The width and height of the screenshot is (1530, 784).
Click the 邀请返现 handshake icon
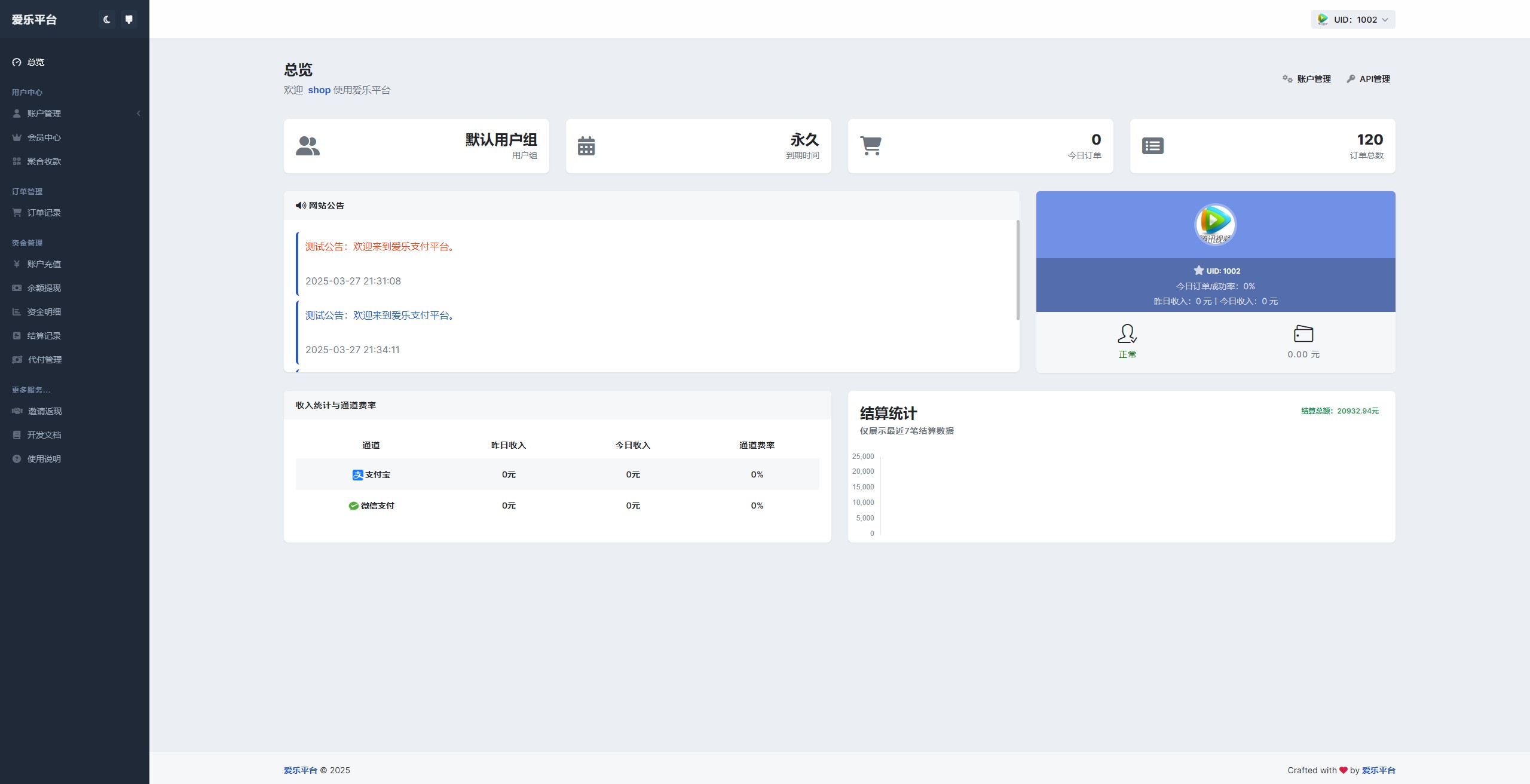click(x=17, y=411)
